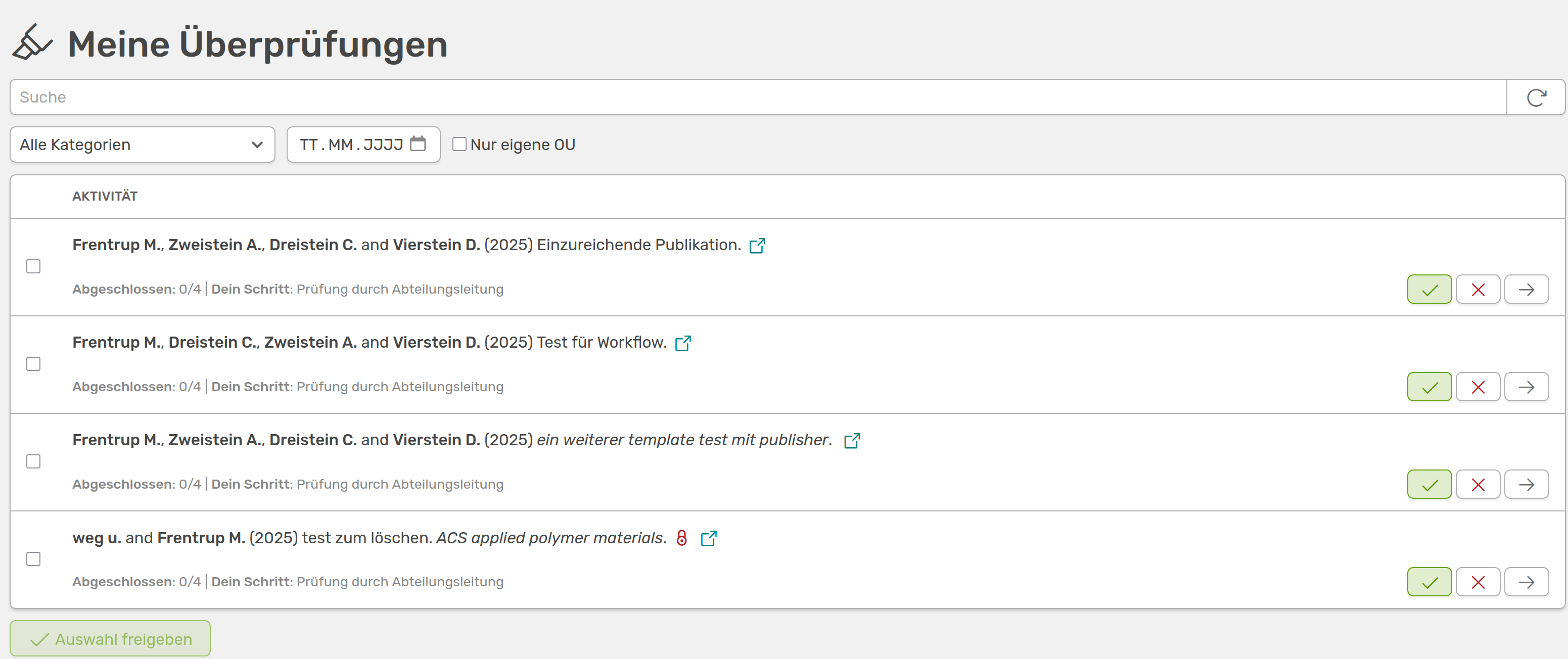Reject 'ein weiterer template test' with the red X

coord(1478,484)
